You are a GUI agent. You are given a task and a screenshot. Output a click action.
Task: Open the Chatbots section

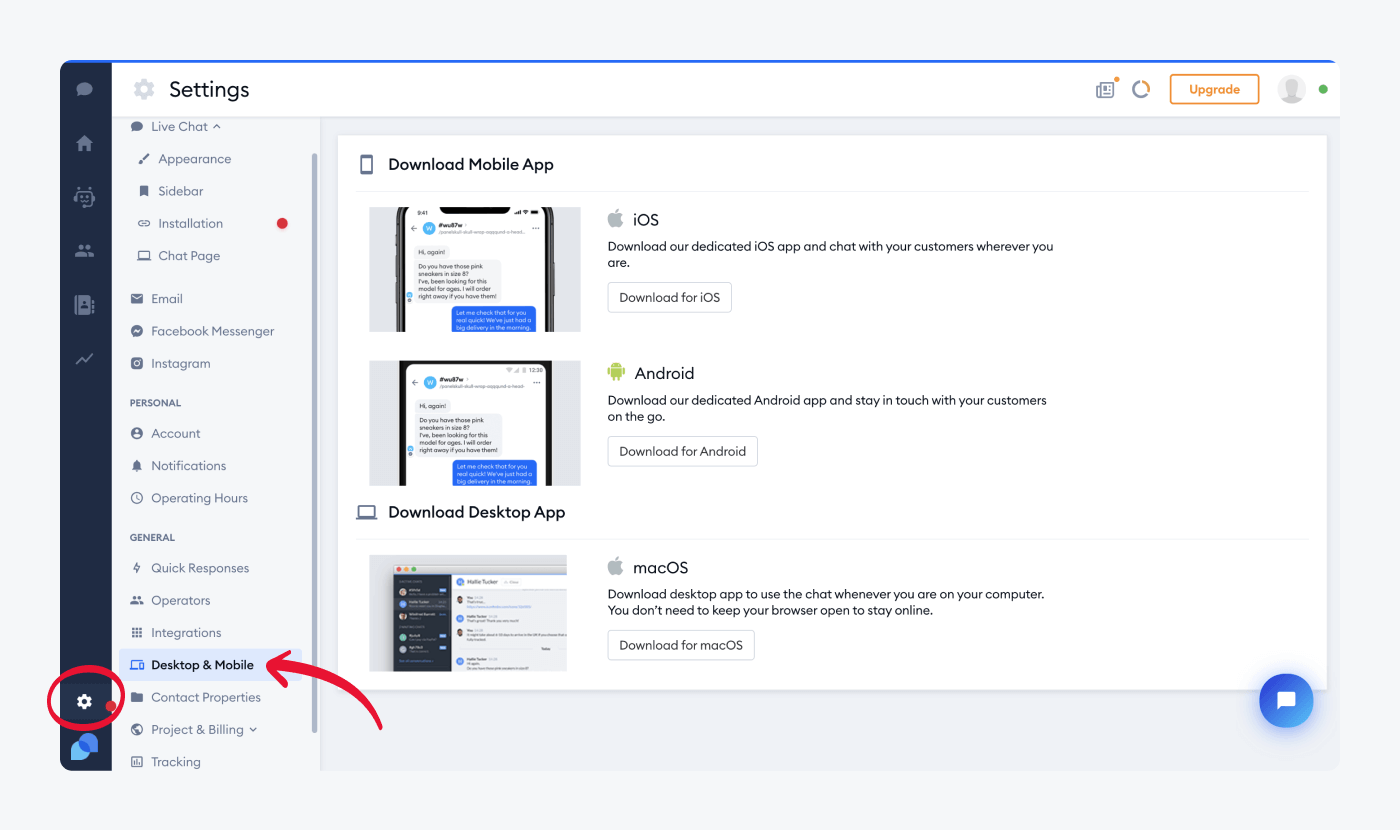(x=84, y=197)
